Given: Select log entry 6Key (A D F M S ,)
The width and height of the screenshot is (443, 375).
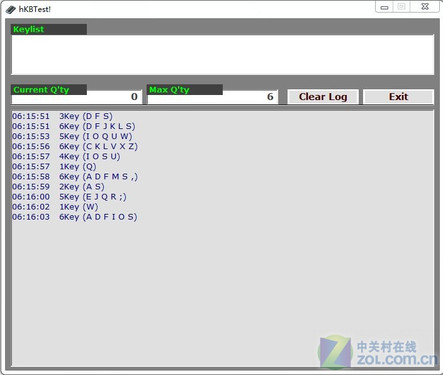Looking at the screenshot, I should pos(75,177).
